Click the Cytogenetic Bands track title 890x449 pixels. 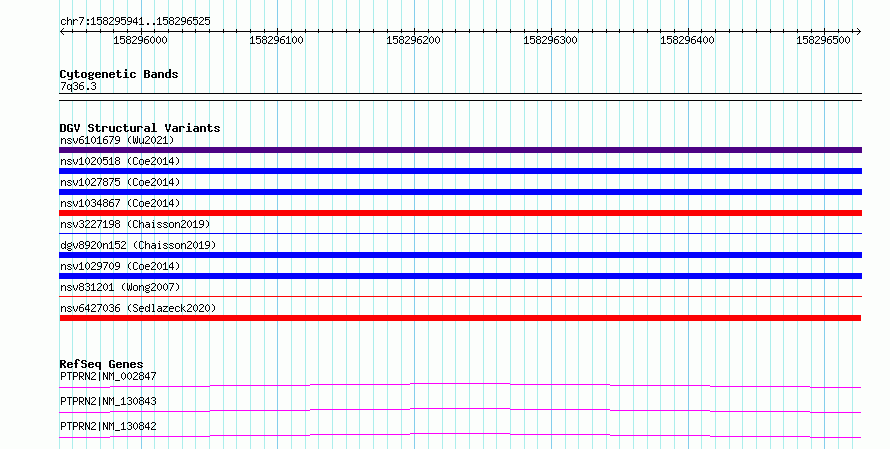point(119,74)
